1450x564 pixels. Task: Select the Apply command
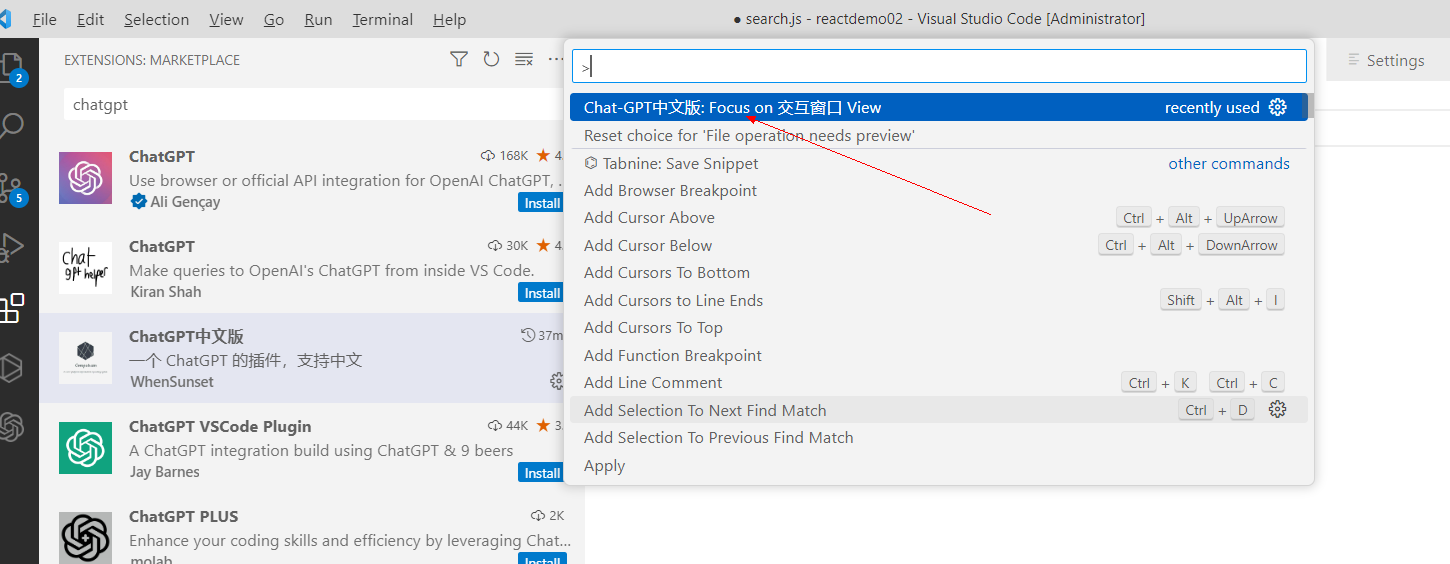(939, 465)
